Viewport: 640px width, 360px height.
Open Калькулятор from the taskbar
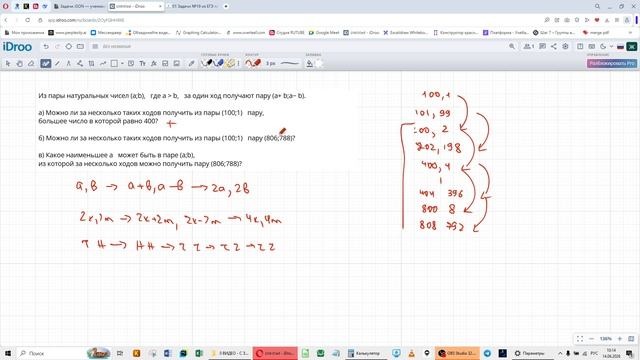tap(364, 353)
